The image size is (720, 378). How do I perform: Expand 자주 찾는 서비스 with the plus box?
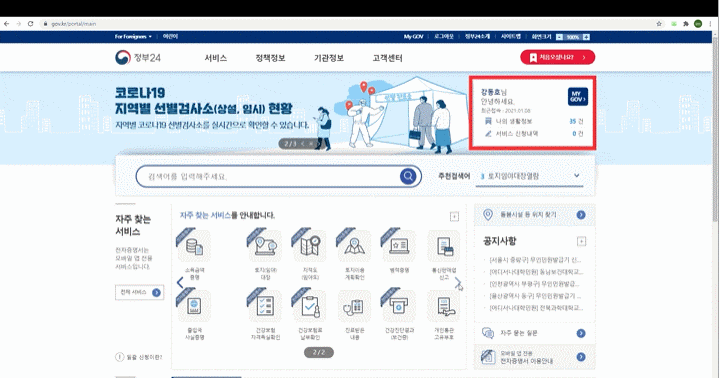(454, 216)
